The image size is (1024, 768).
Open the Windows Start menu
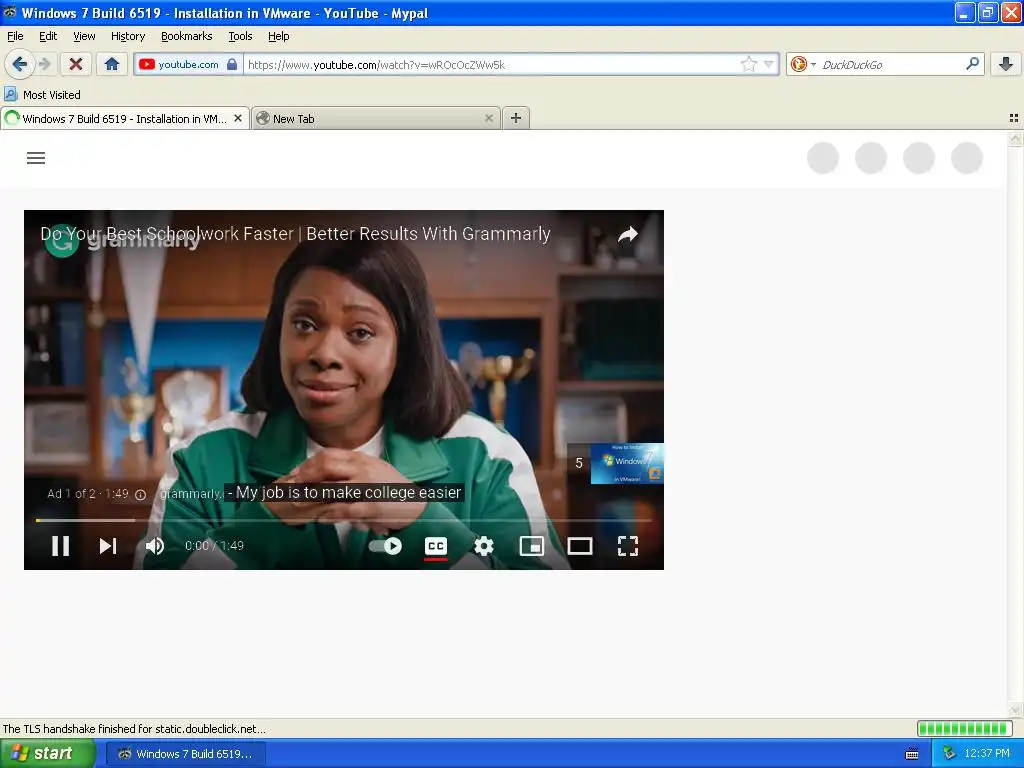[47, 753]
